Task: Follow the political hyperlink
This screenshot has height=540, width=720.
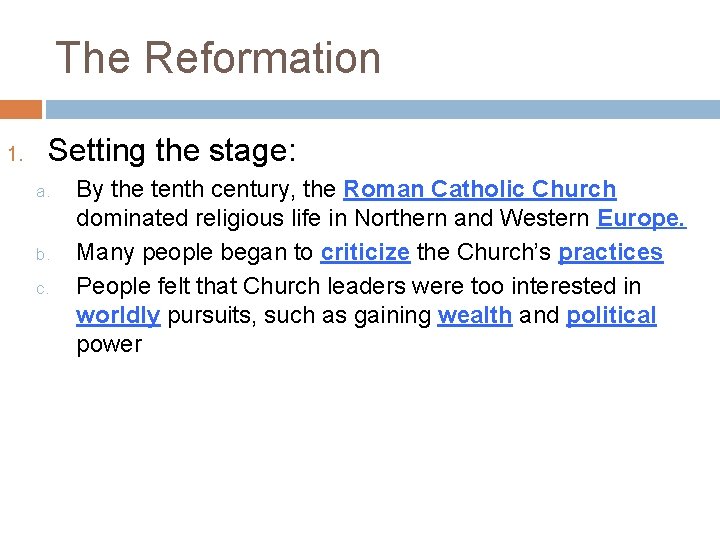Action: pyautogui.click(x=611, y=316)
